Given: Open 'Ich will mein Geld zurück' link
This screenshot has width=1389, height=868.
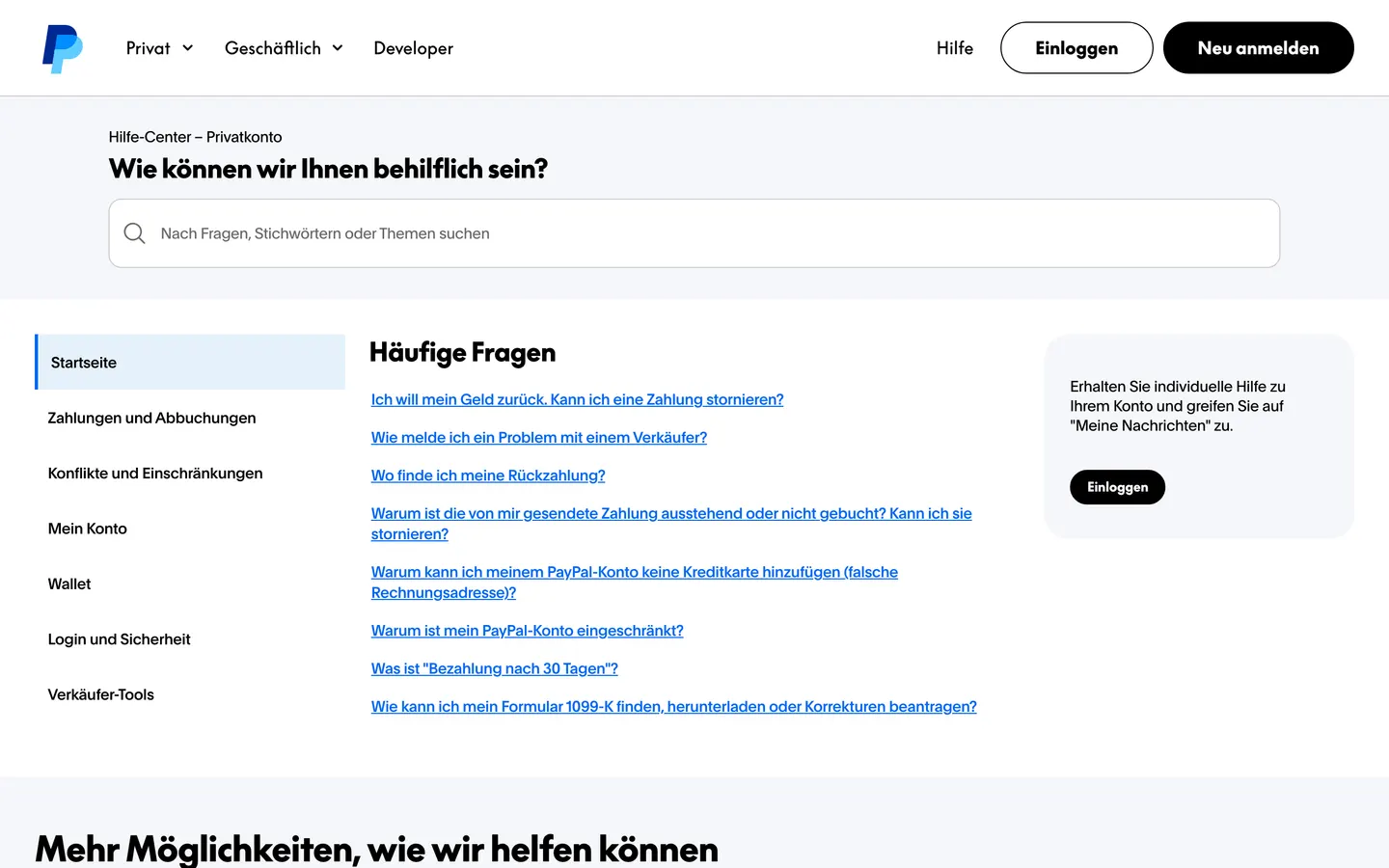Looking at the screenshot, I should pyautogui.click(x=577, y=399).
